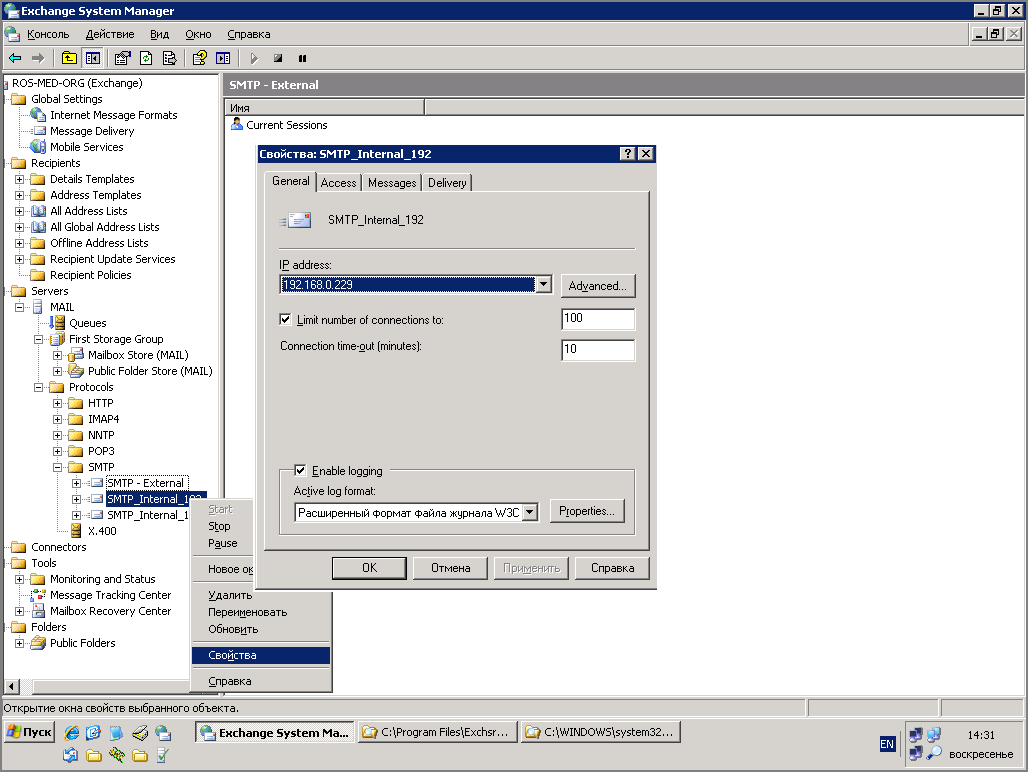Open the IP address dropdown
Viewport: 1028px width, 772px height.
[544, 284]
